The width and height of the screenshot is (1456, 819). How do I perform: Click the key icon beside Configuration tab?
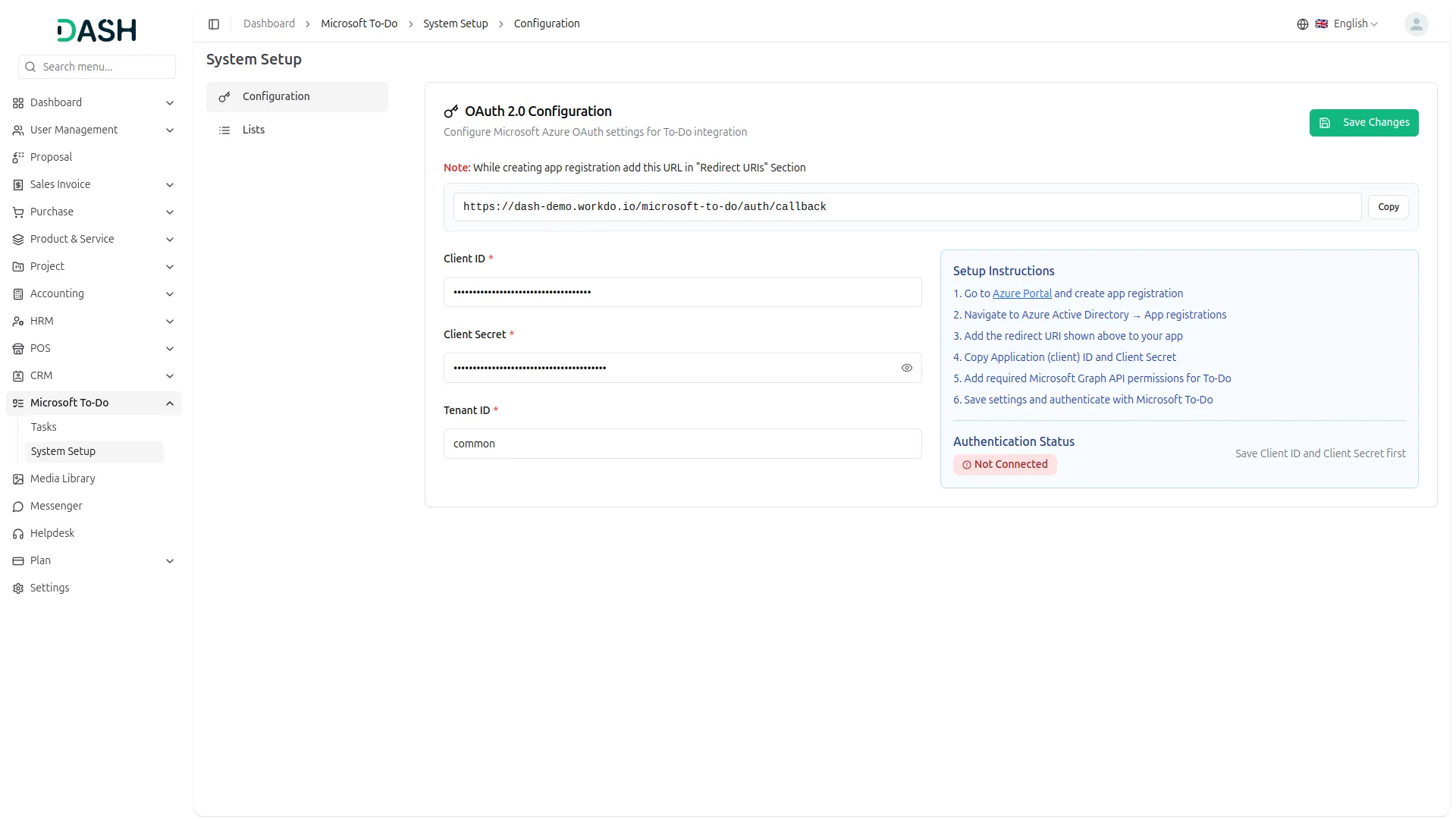point(224,97)
